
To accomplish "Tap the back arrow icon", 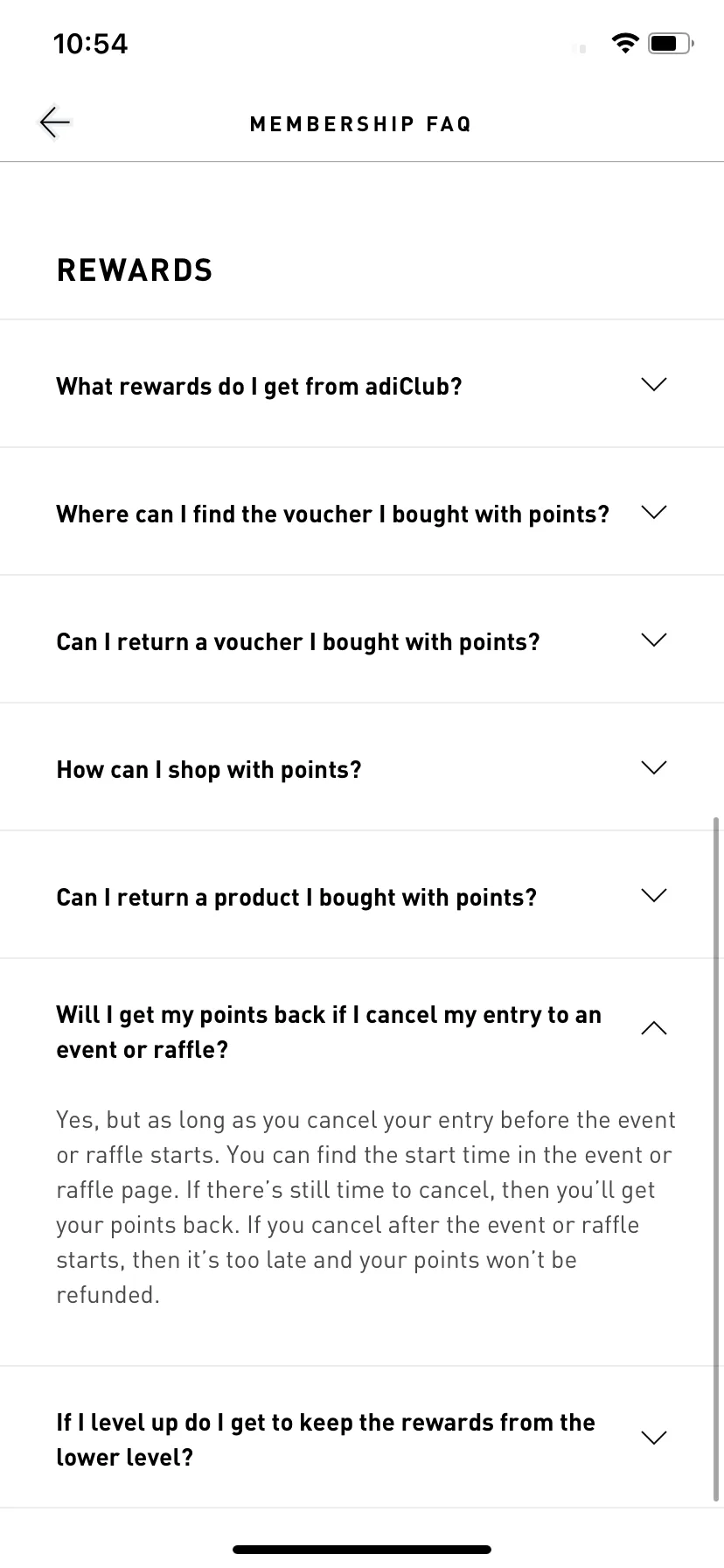I will (55, 122).
